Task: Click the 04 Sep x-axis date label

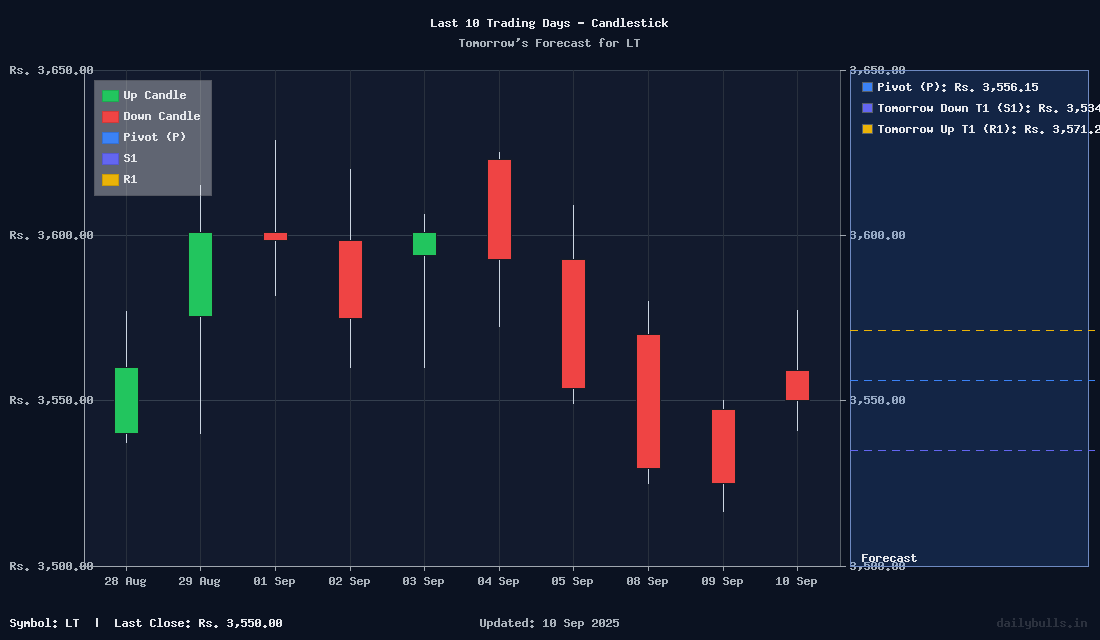Action: pyautogui.click(x=498, y=581)
